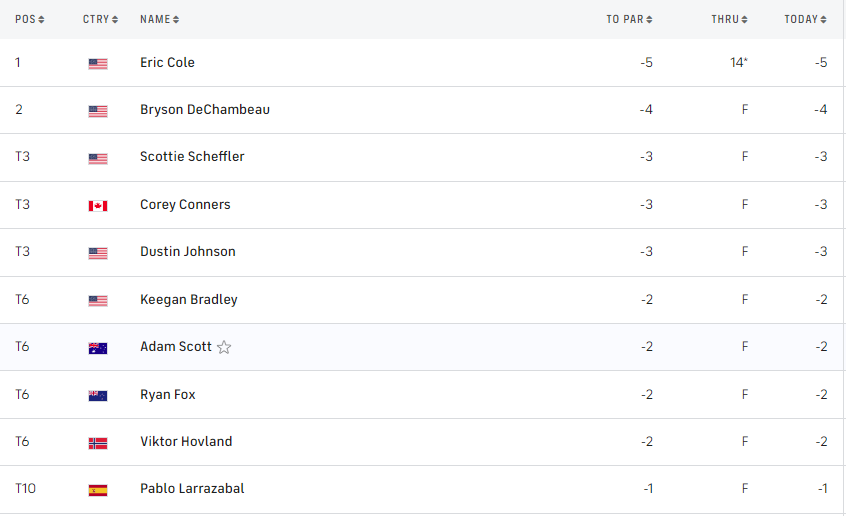Open Scottie Scheffler's player link
Screen dimensions: 846x516
click(x=192, y=157)
